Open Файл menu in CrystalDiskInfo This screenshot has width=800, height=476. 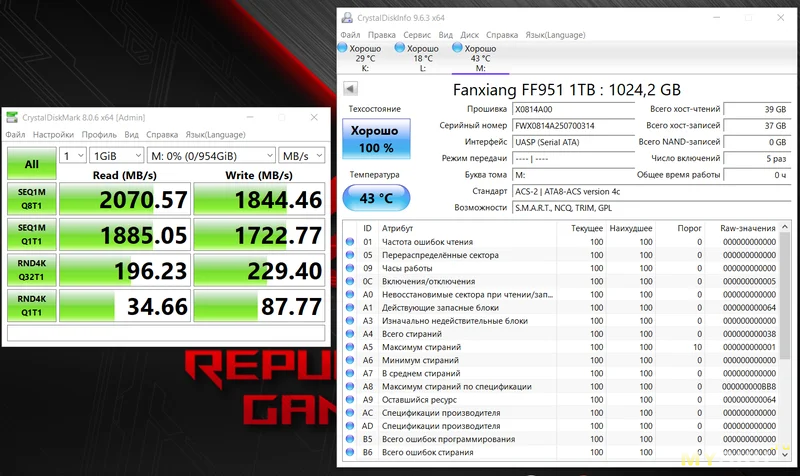pos(351,35)
